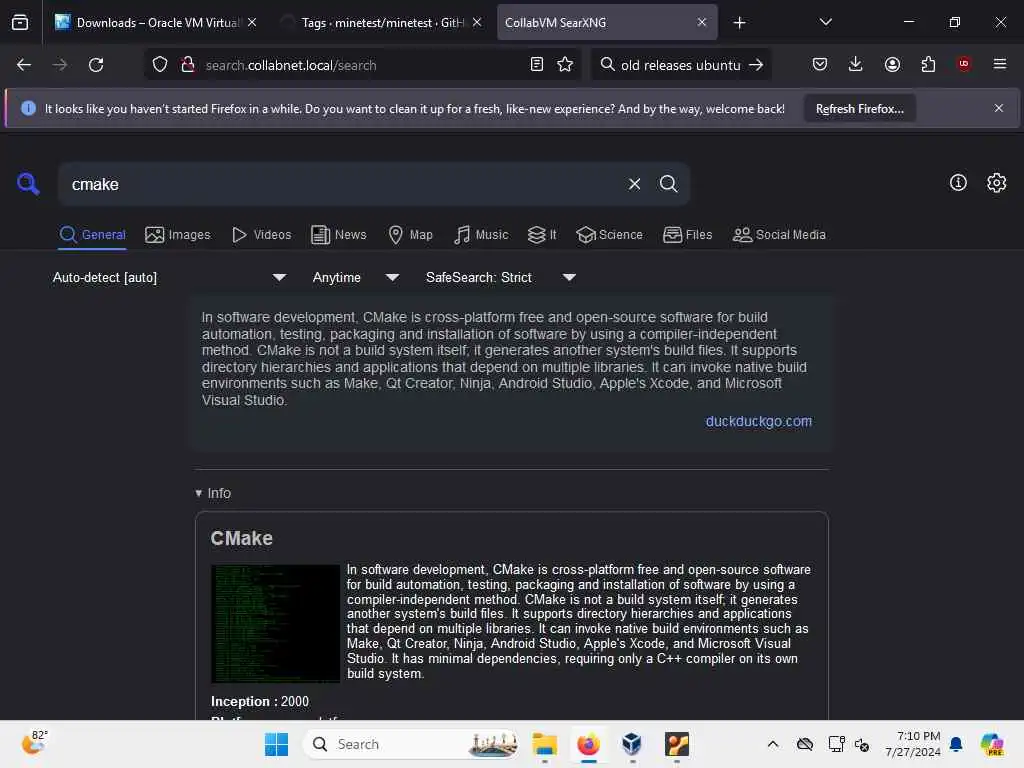The width and height of the screenshot is (1024, 768).
Task: Submit the old releases ubuntu search arrow
Action: pos(756,65)
